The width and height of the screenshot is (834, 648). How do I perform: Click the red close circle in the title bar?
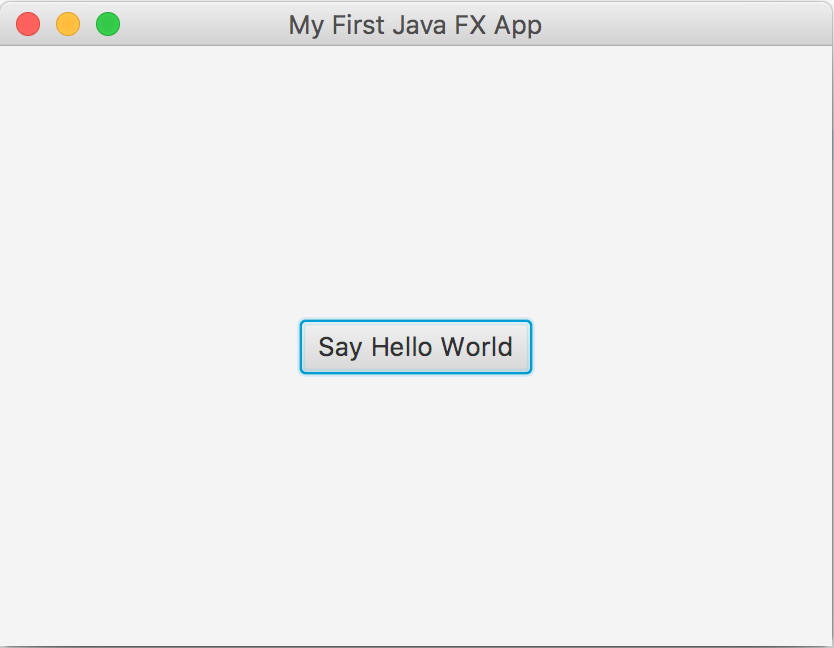[x=28, y=24]
